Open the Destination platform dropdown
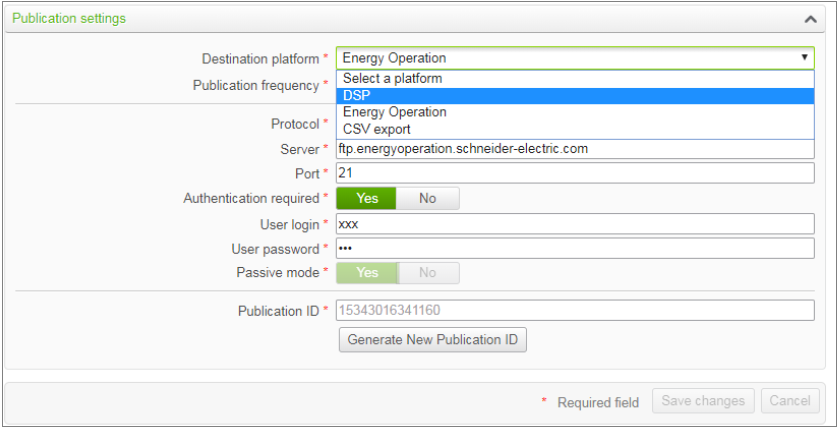The height and width of the screenshot is (431, 840). point(575,58)
